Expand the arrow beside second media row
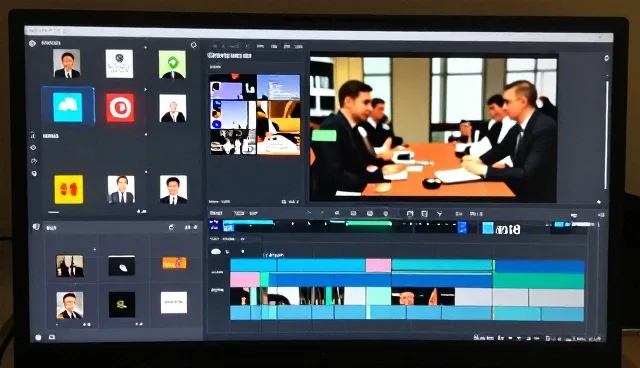640x368 pixels. [145, 89]
